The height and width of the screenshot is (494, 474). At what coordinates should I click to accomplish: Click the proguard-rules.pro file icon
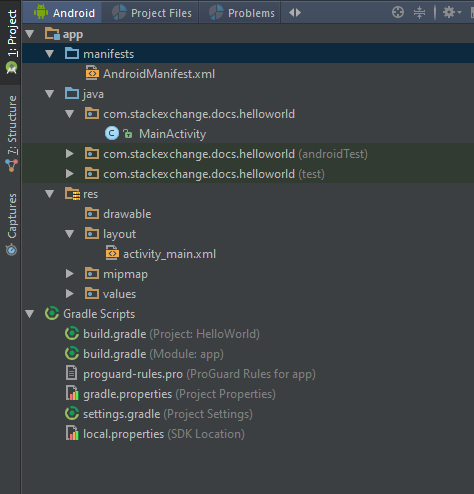[72, 373]
